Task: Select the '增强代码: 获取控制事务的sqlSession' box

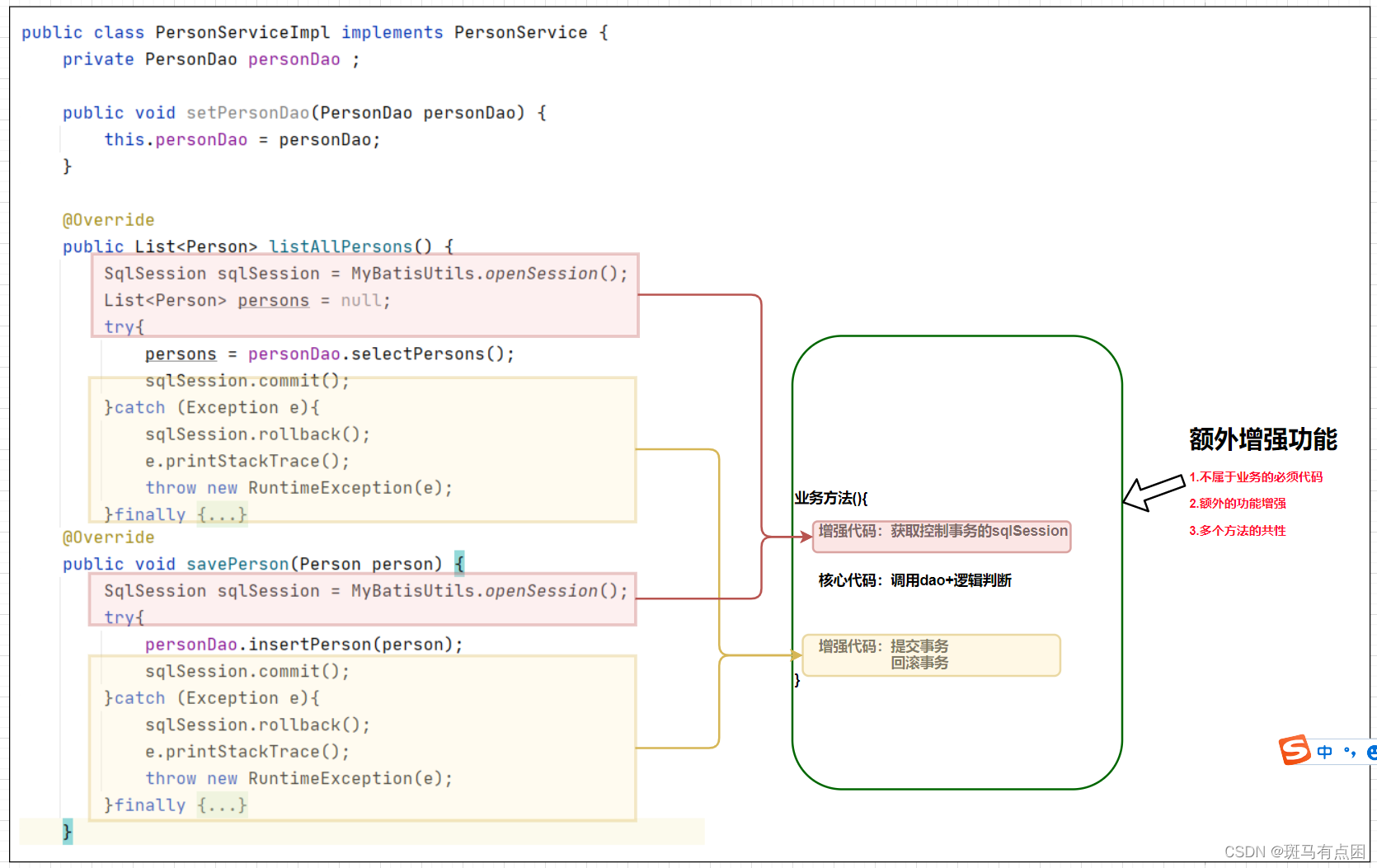Action: click(x=942, y=536)
